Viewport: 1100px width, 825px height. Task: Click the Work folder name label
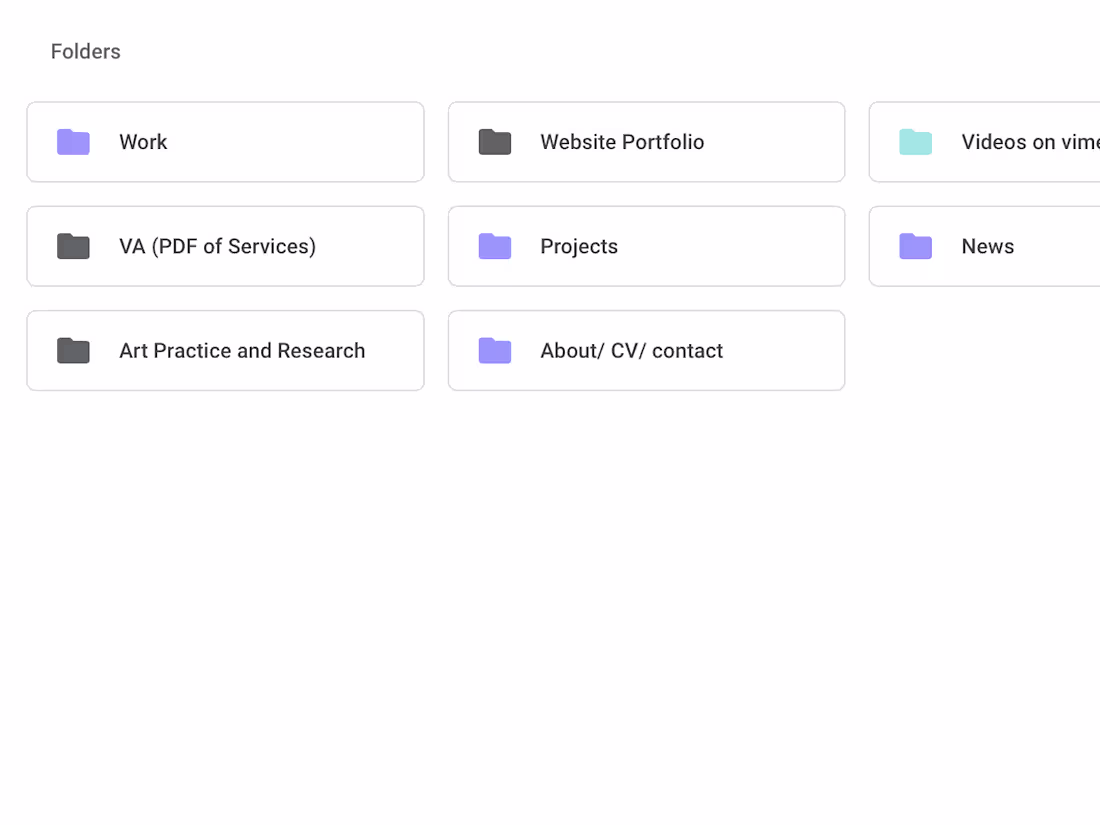(x=143, y=142)
